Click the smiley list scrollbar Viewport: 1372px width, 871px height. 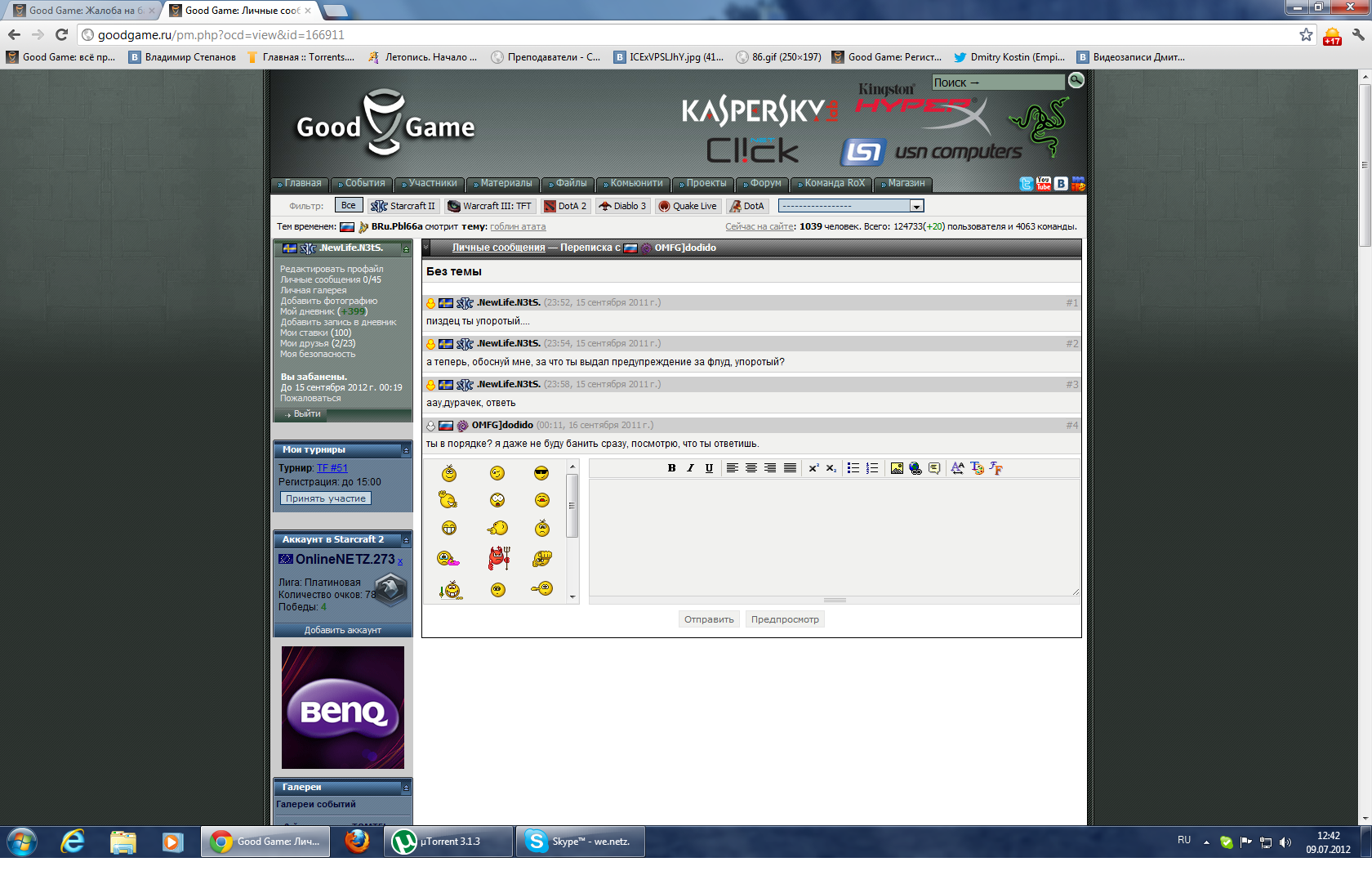572,531
